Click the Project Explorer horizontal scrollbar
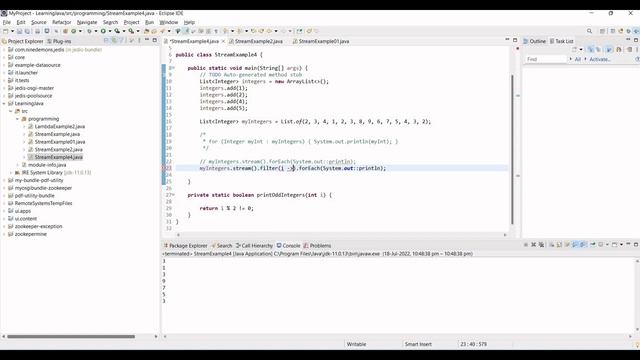This screenshot has height=360, width=640. [71, 337]
